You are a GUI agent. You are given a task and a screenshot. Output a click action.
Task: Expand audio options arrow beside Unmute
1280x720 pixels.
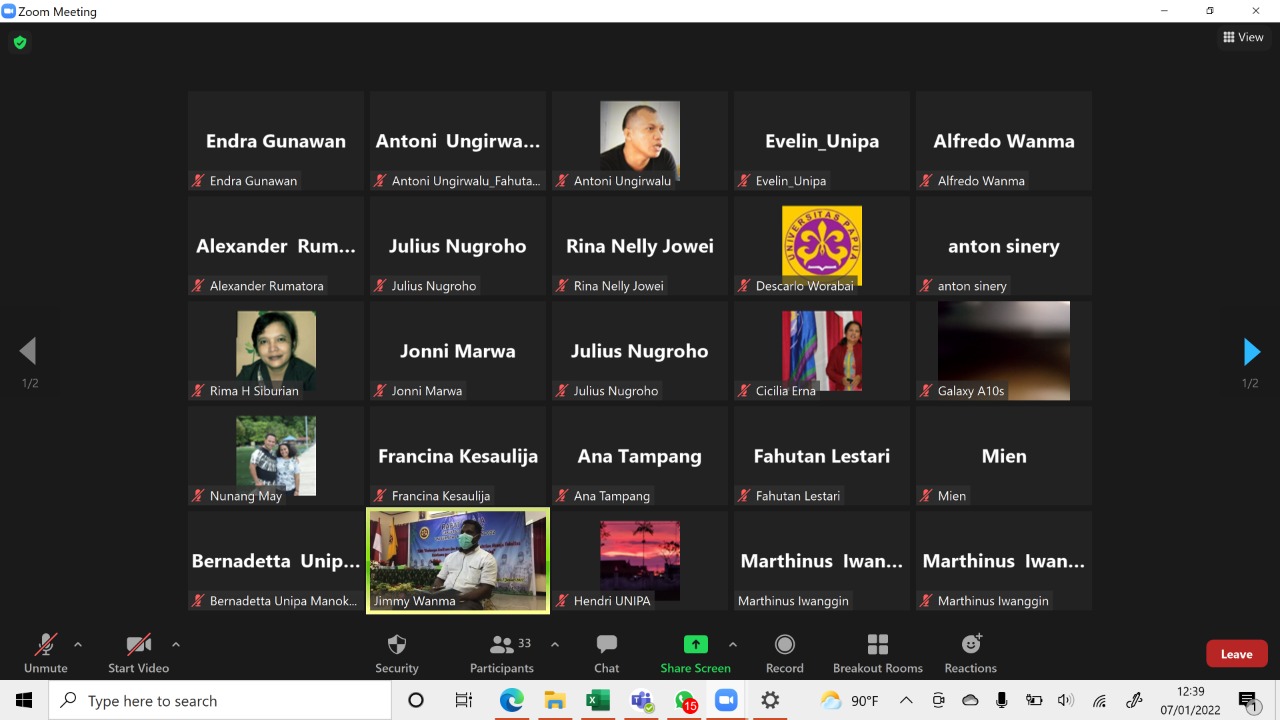(x=78, y=645)
